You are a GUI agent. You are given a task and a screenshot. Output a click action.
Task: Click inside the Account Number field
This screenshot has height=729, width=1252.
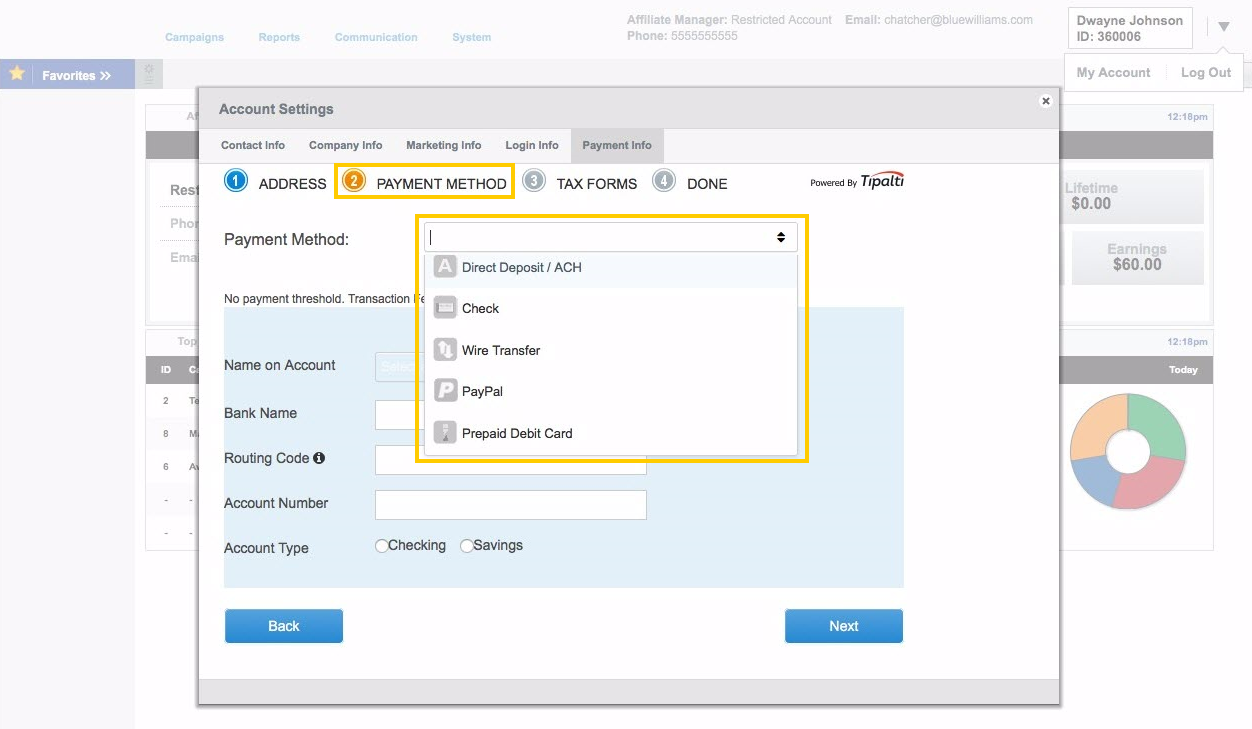pyautogui.click(x=510, y=505)
